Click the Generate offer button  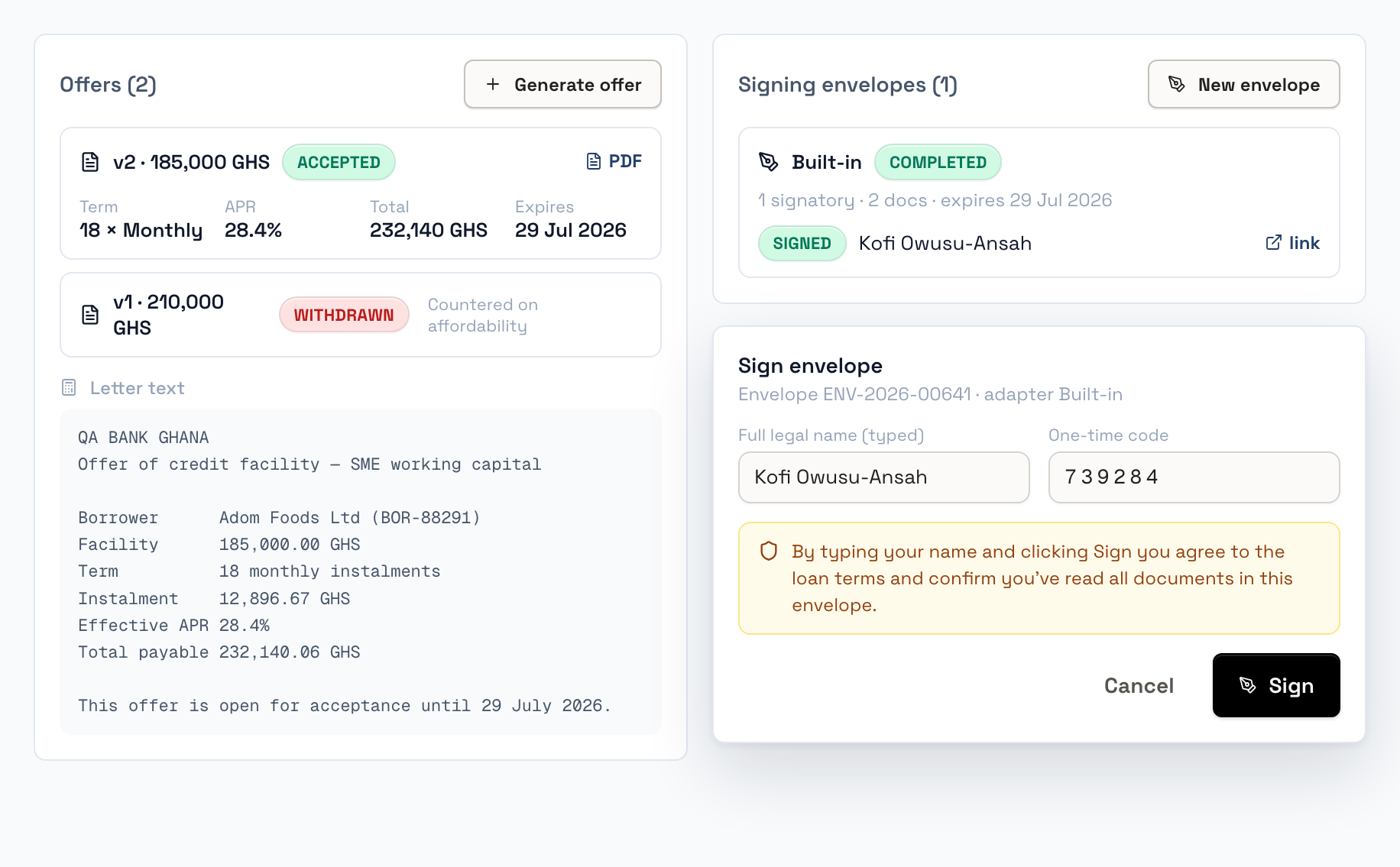tap(562, 84)
